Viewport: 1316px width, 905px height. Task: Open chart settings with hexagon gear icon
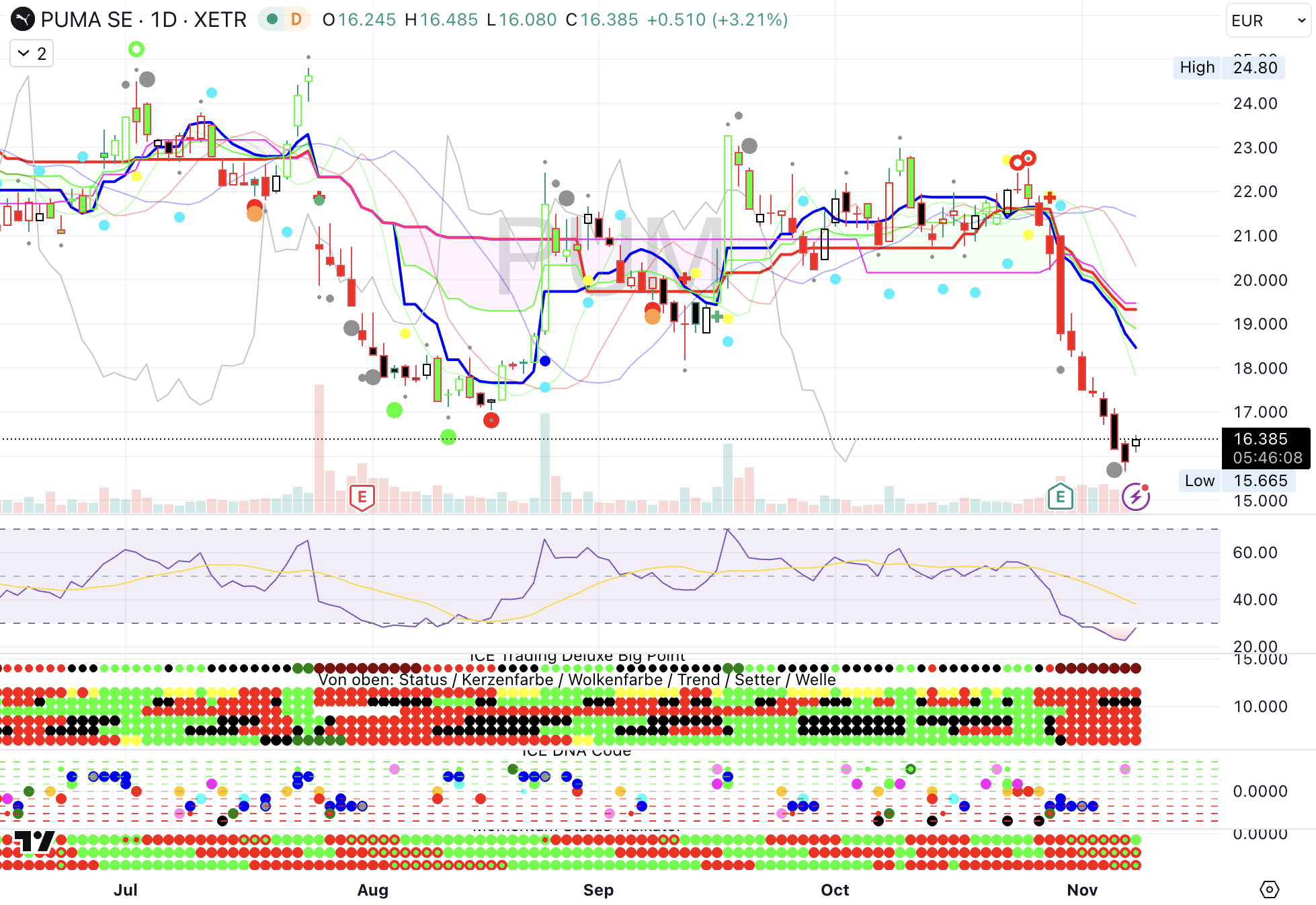coord(1269,890)
